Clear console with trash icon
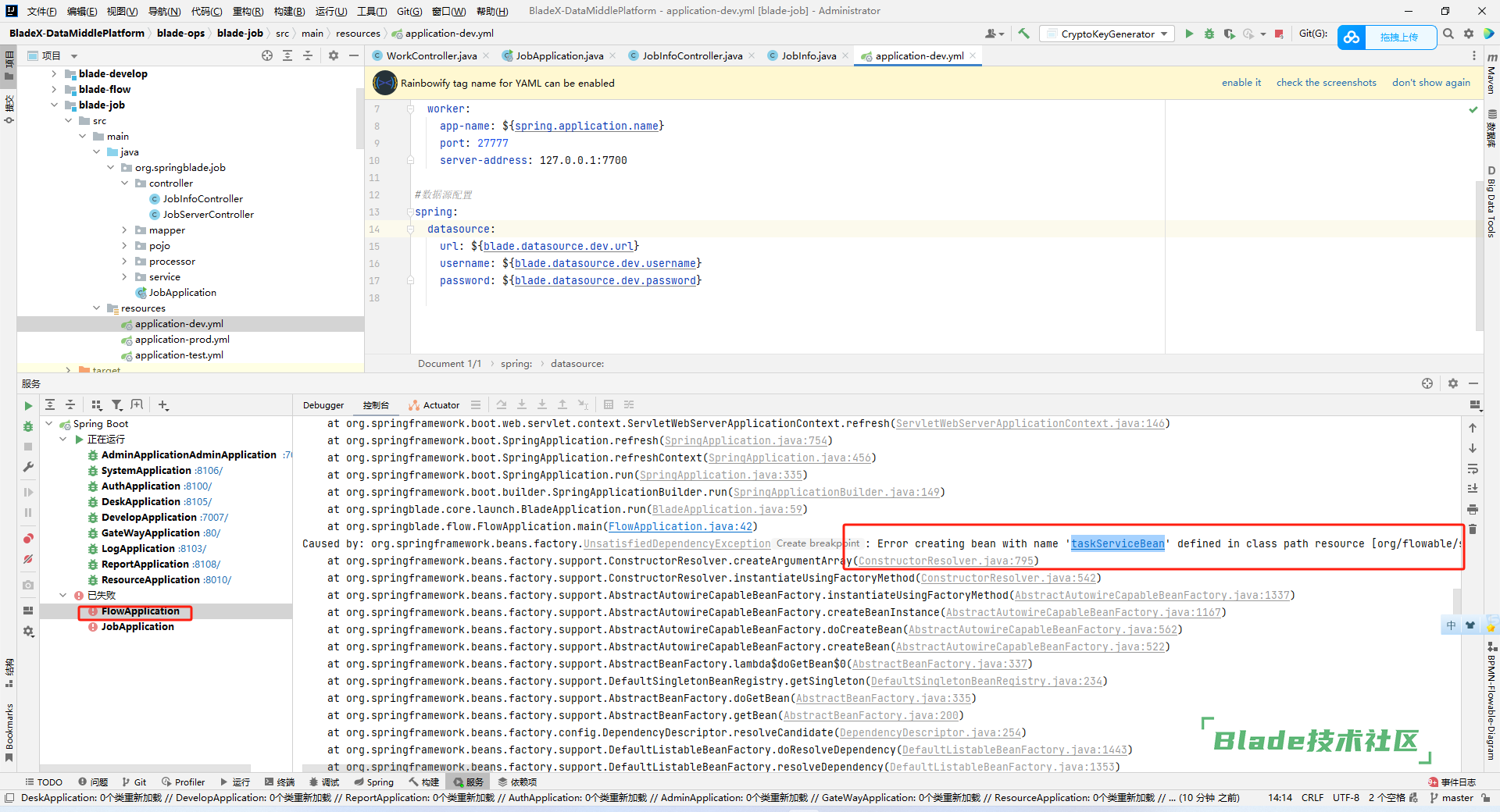The width and height of the screenshot is (1500, 812). pos(1473,529)
